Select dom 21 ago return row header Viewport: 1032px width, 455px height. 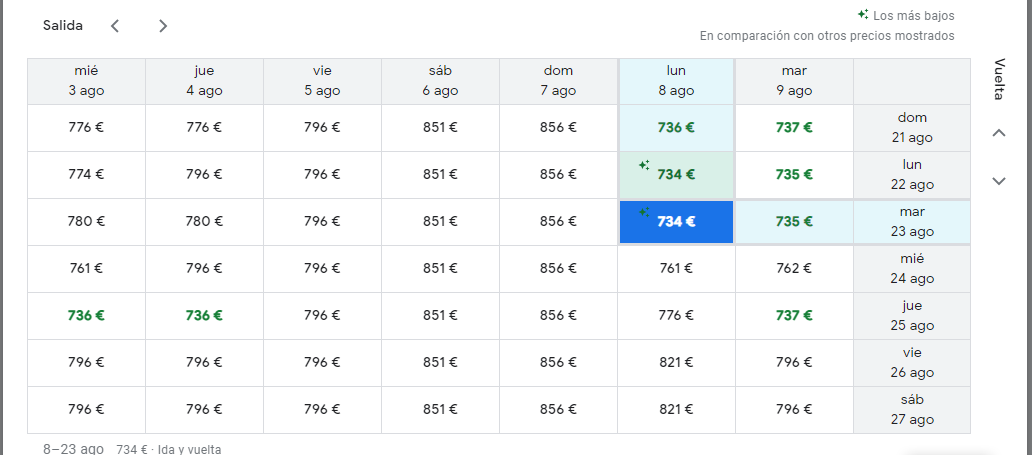point(911,128)
